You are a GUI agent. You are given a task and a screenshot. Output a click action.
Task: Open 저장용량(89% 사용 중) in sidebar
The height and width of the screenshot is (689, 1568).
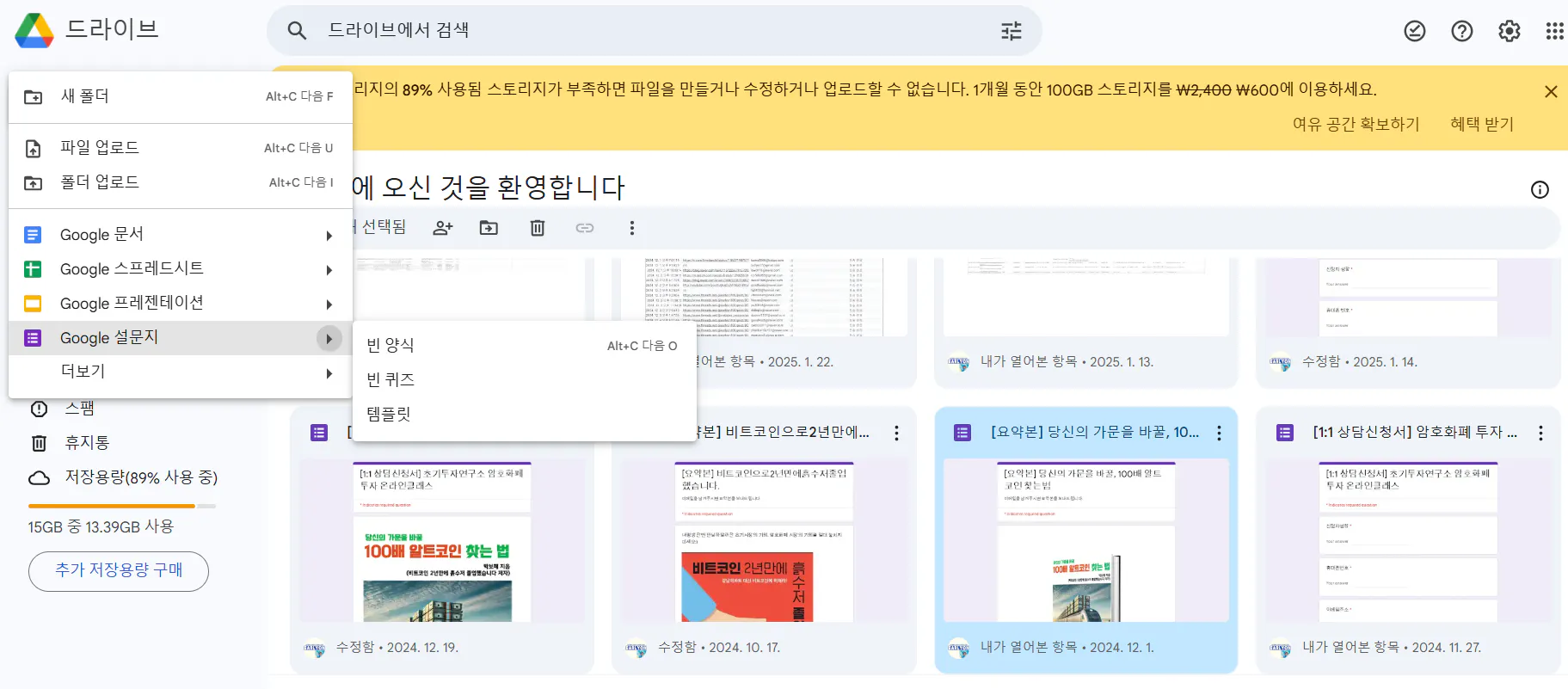tap(141, 477)
